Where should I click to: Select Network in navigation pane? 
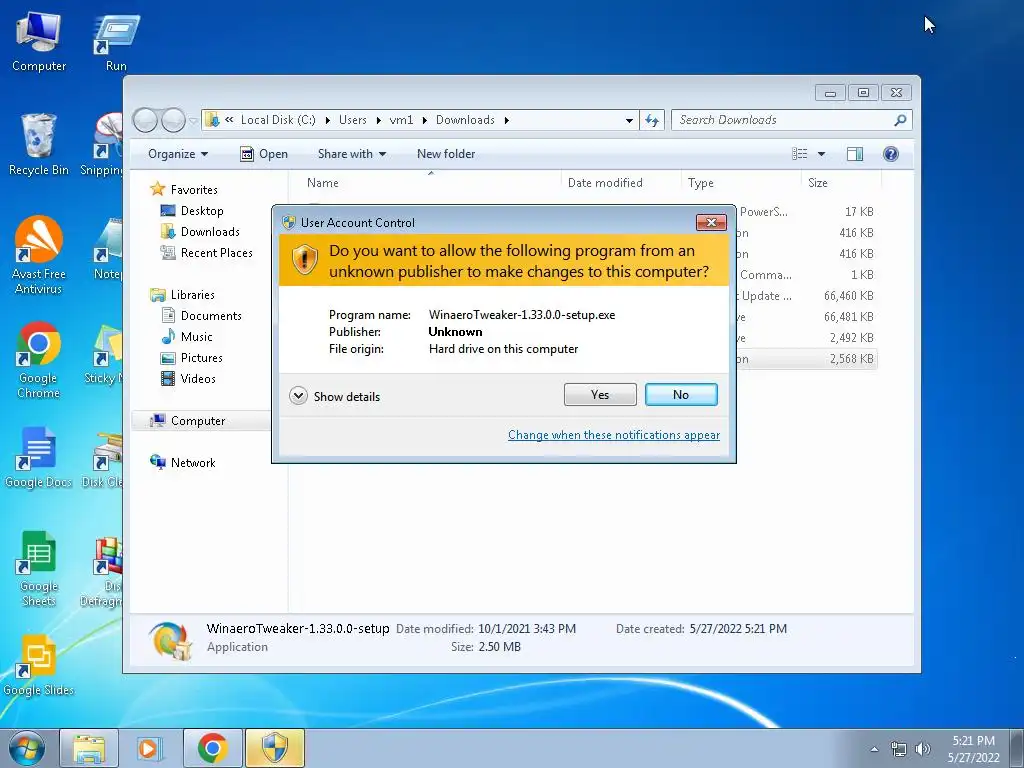[x=183, y=462]
